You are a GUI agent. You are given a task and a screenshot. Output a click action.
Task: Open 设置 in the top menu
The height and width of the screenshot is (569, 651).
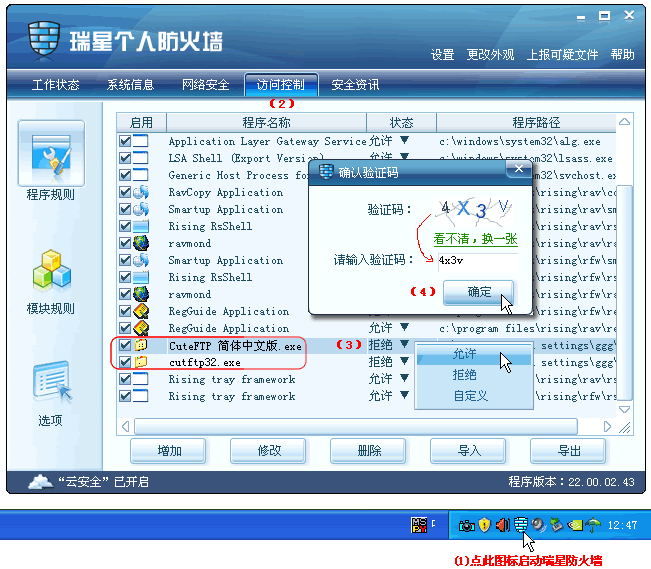[442, 54]
